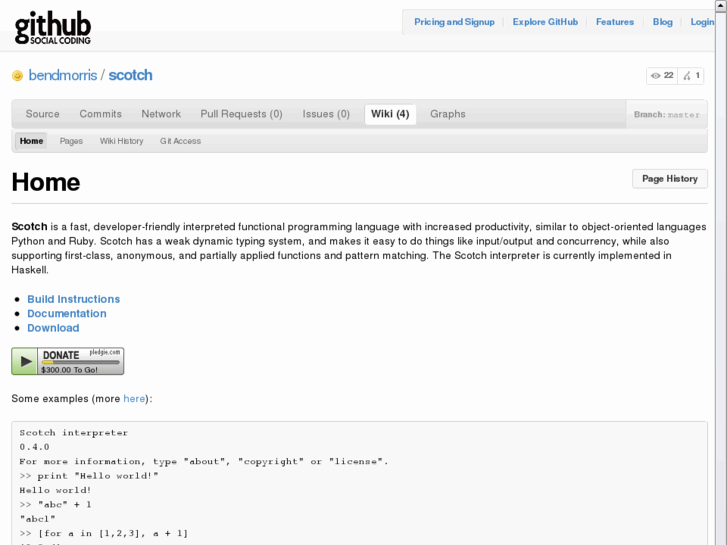Open the Documentation wiki link

tap(67, 314)
